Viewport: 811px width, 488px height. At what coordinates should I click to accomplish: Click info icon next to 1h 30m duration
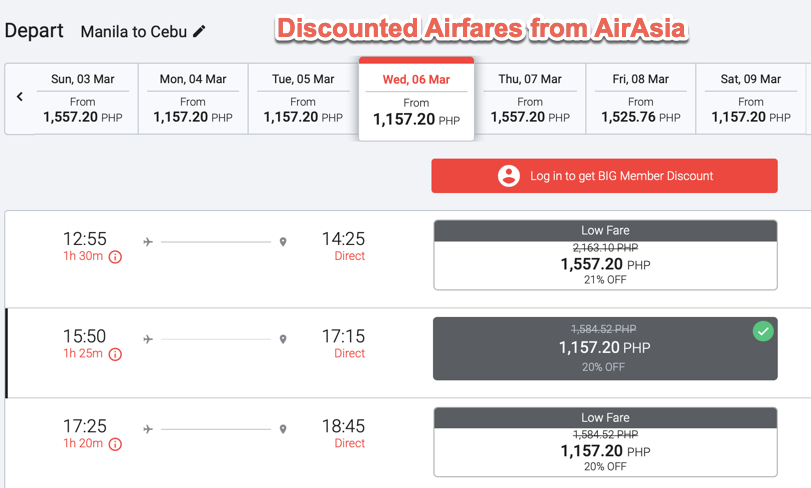(x=115, y=257)
